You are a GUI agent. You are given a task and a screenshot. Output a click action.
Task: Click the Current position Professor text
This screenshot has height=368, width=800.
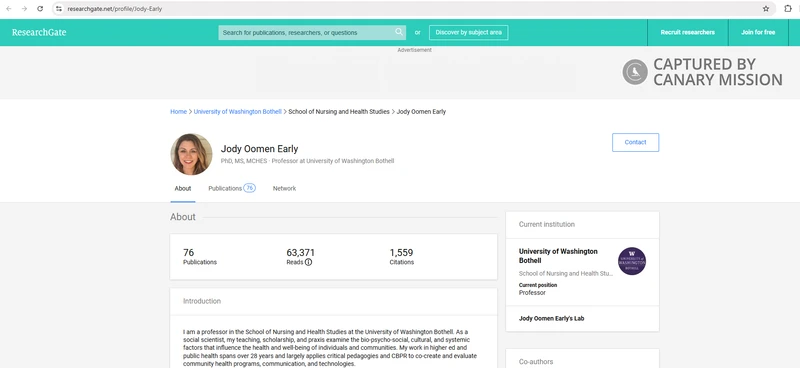(538, 289)
